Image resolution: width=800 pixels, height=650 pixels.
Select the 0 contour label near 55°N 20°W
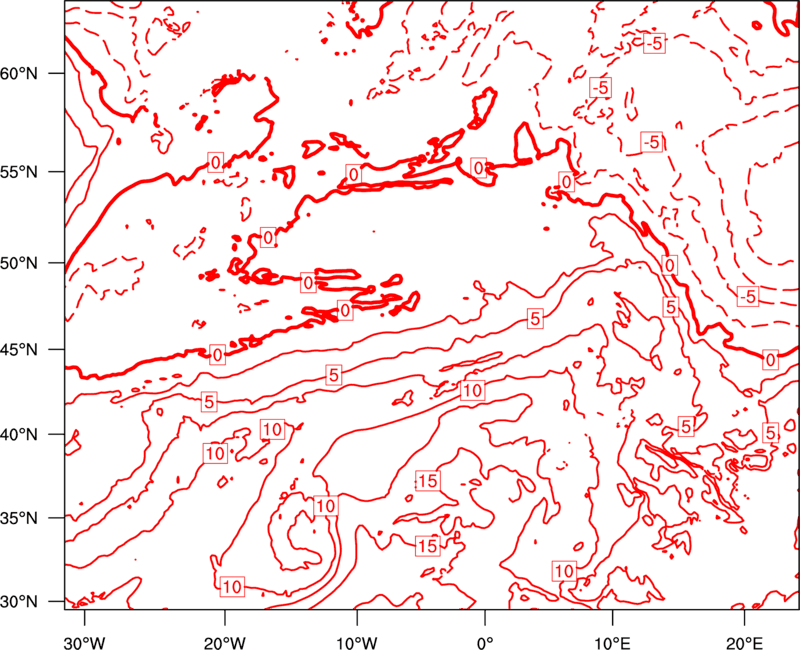(x=216, y=162)
